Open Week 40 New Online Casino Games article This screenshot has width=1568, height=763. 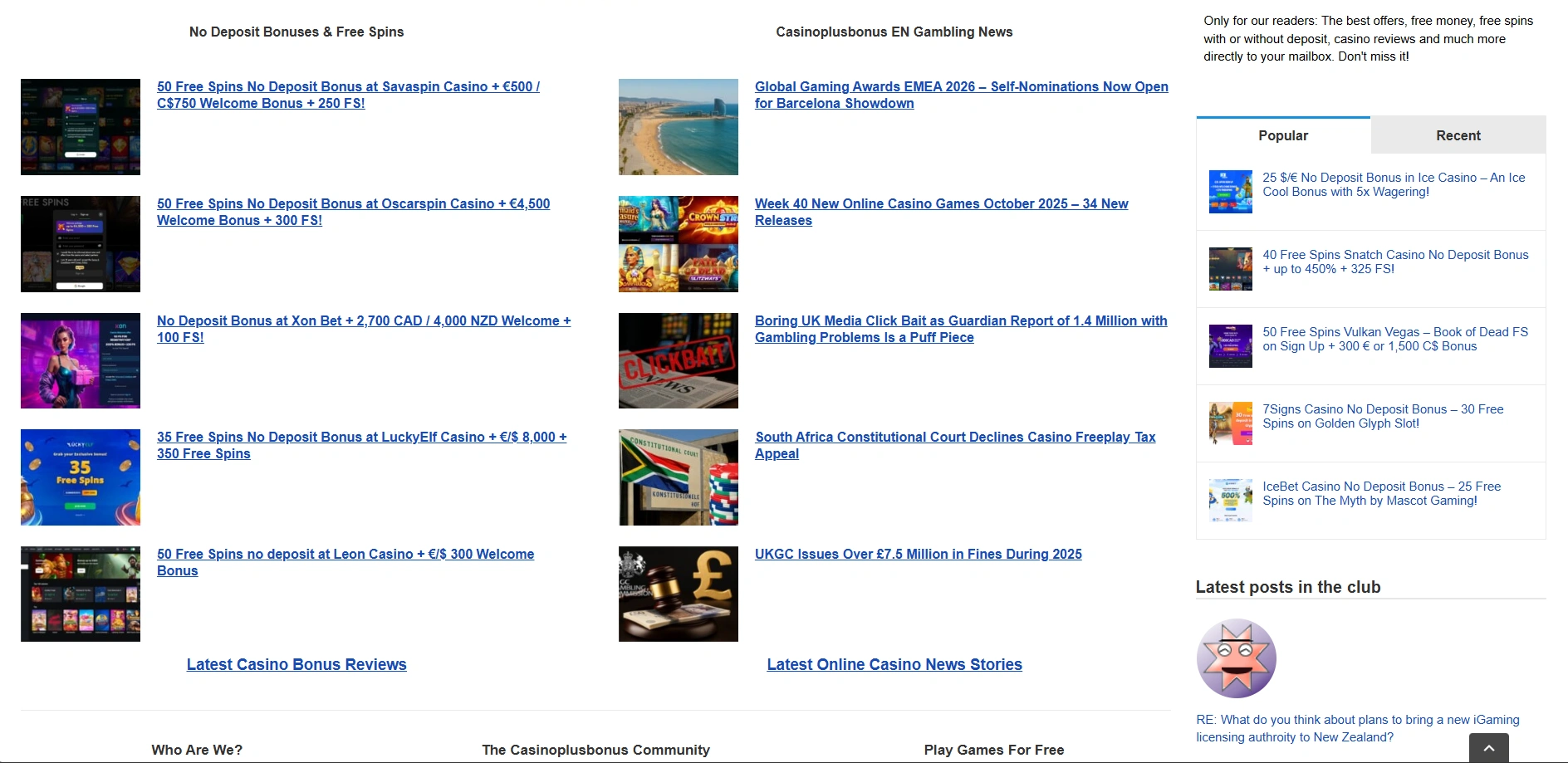click(x=941, y=212)
